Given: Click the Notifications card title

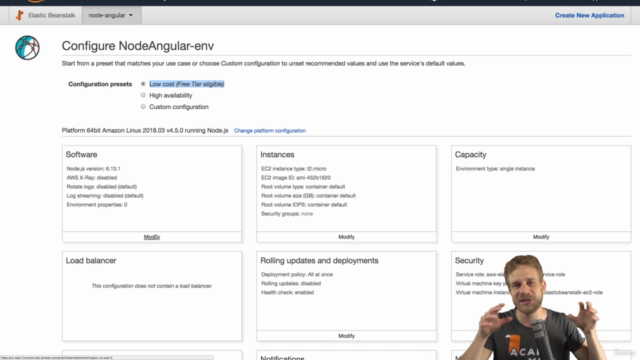Looking at the screenshot, I should click(x=282, y=358).
